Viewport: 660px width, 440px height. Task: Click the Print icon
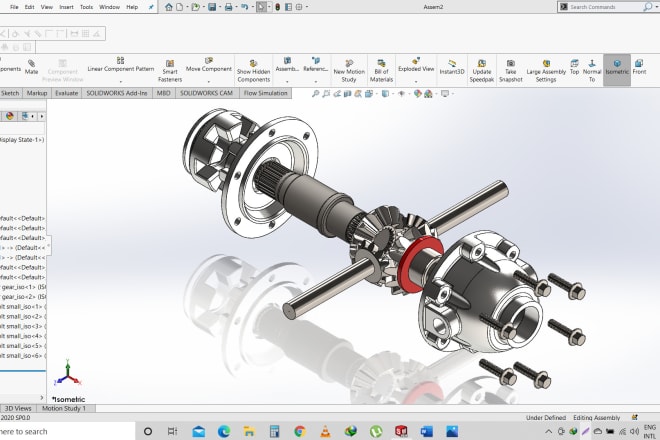[x=228, y=7]
